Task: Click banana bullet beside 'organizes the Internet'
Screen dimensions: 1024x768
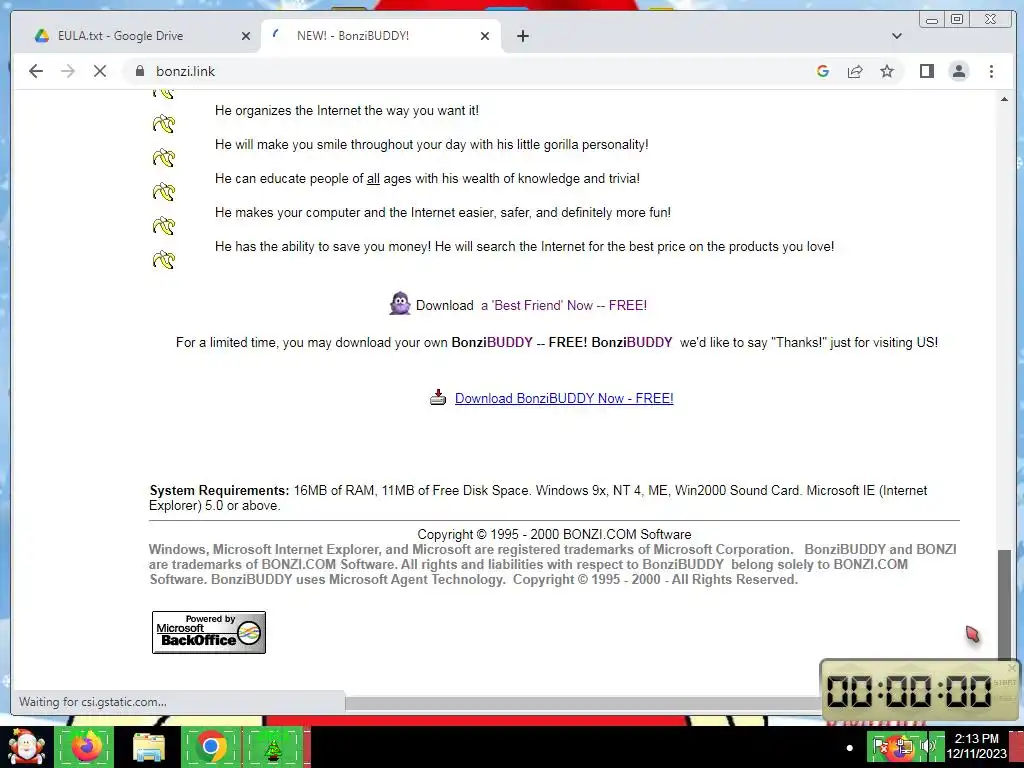Action: pos(164,123)
